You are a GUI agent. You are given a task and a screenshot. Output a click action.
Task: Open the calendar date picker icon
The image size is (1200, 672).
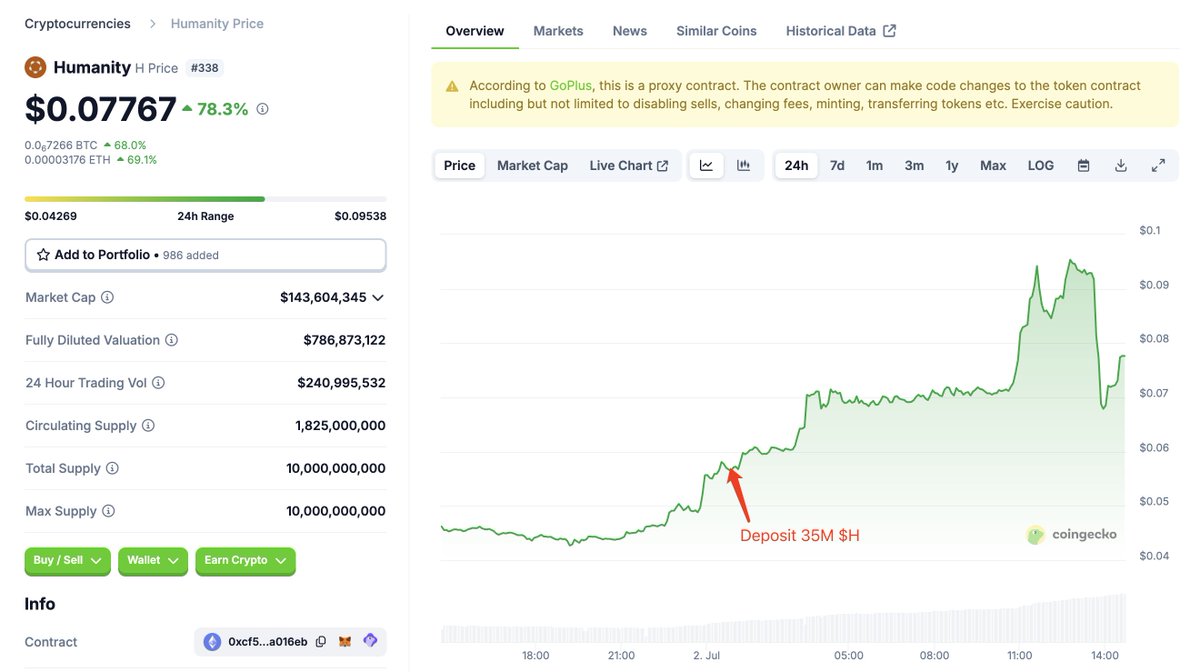1083,166
